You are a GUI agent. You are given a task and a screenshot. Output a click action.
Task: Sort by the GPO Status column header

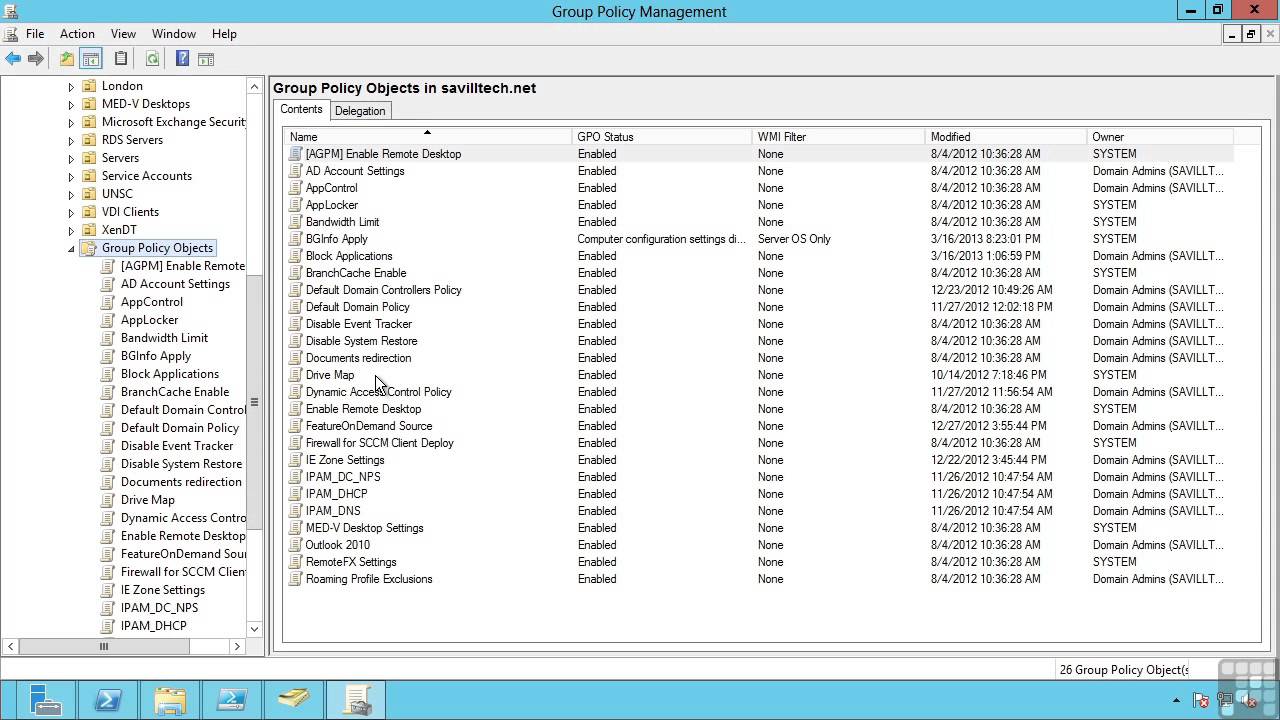661,137
